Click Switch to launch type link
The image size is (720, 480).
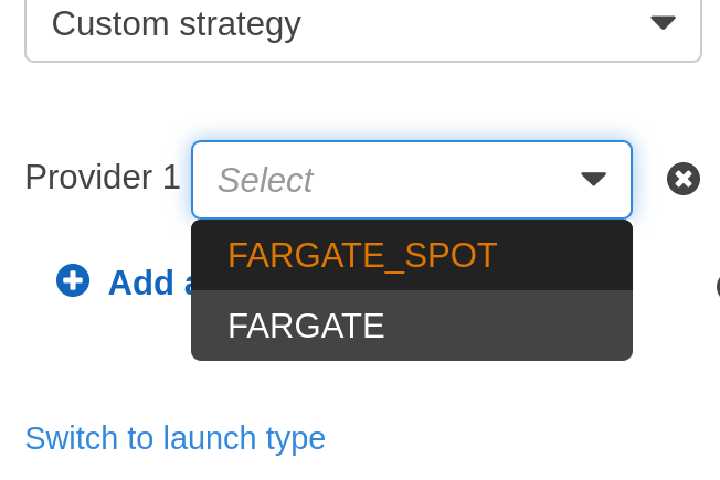175,438
